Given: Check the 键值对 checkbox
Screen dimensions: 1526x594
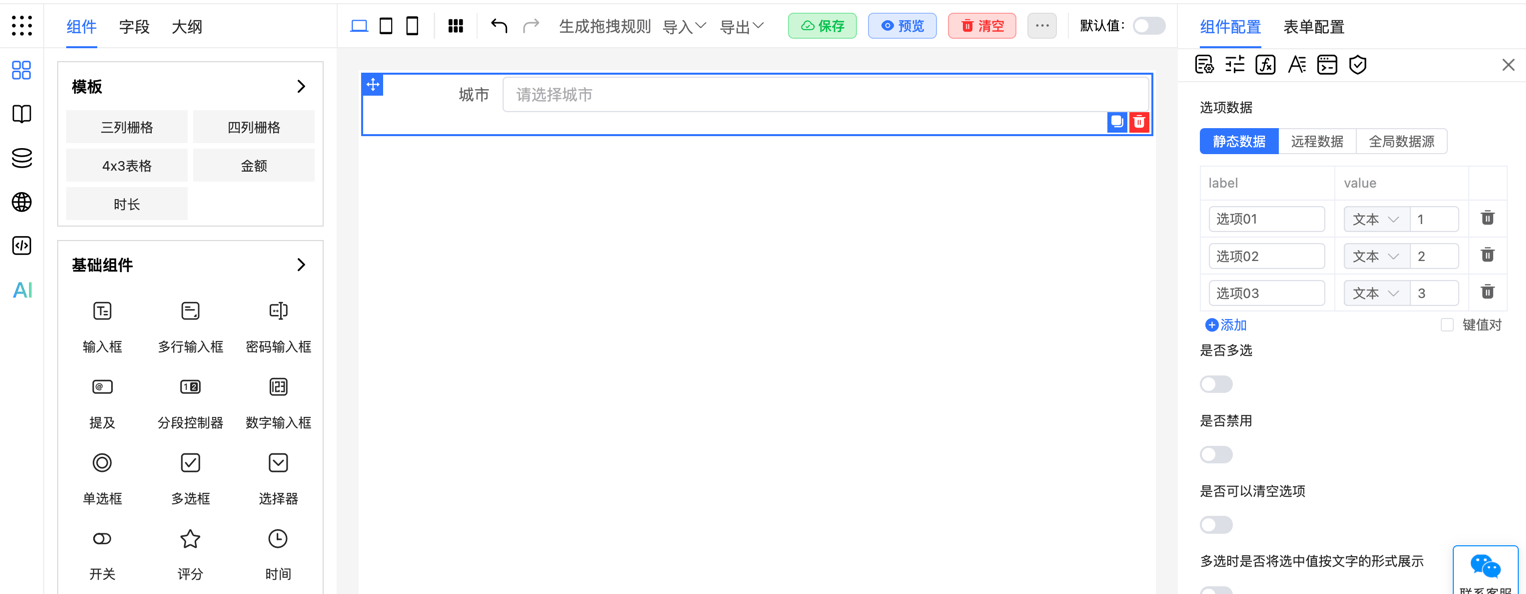Looking at the screenshot, I should point(1447,325).
